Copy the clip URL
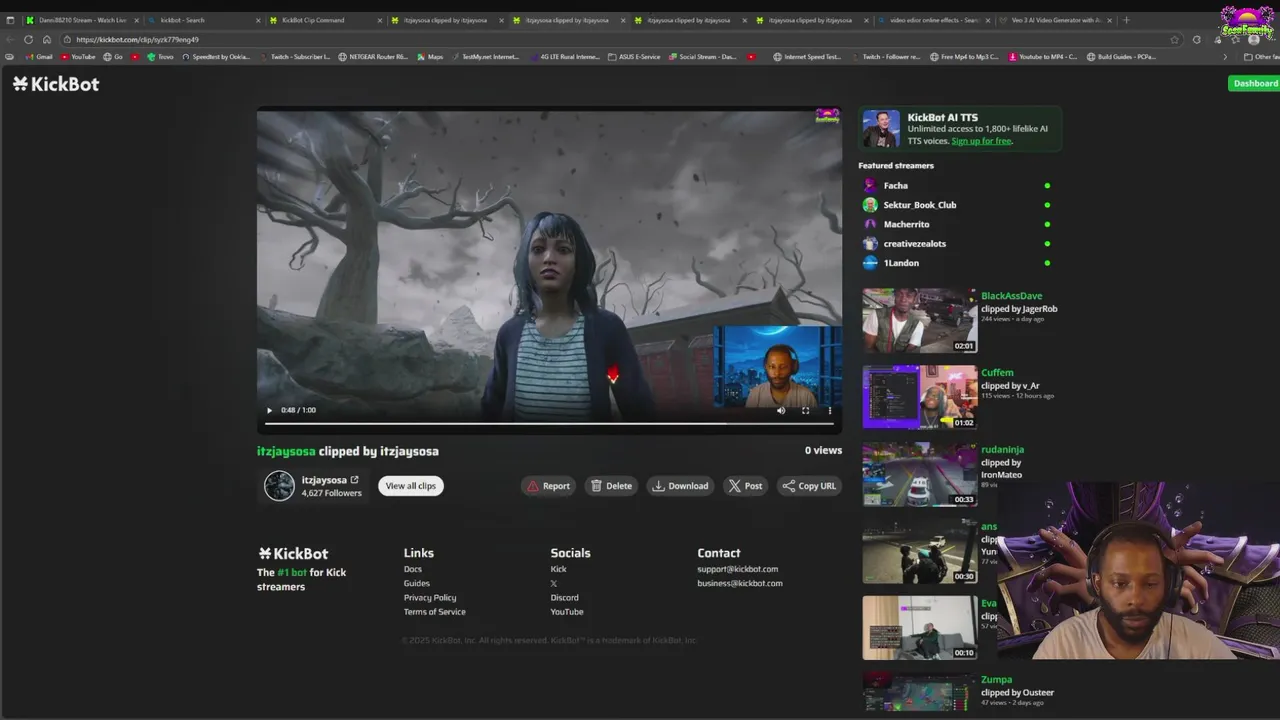This screenshot has width=1280, height=720. (809, 486)
